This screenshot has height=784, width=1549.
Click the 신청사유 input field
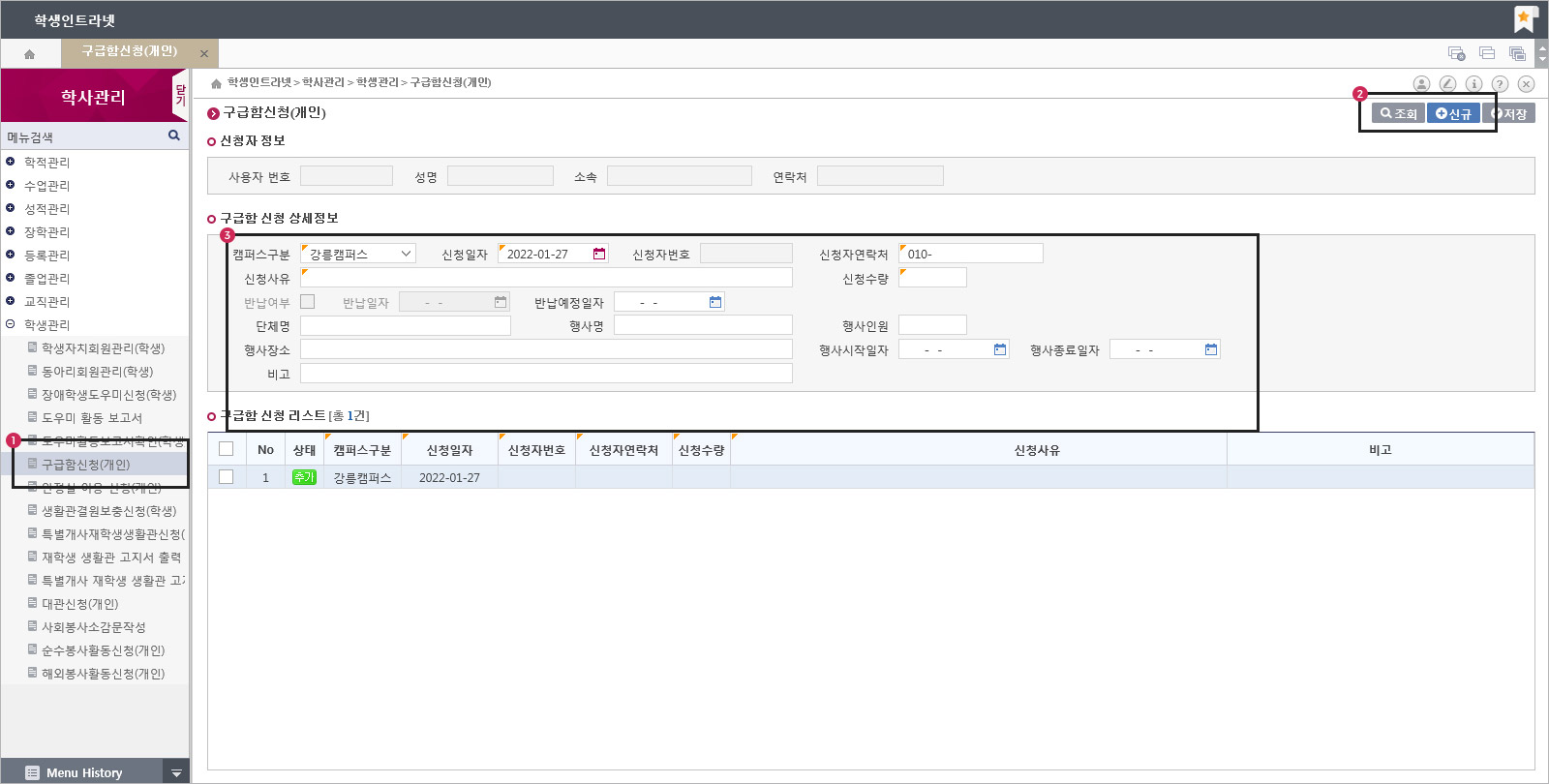(546, 278)
